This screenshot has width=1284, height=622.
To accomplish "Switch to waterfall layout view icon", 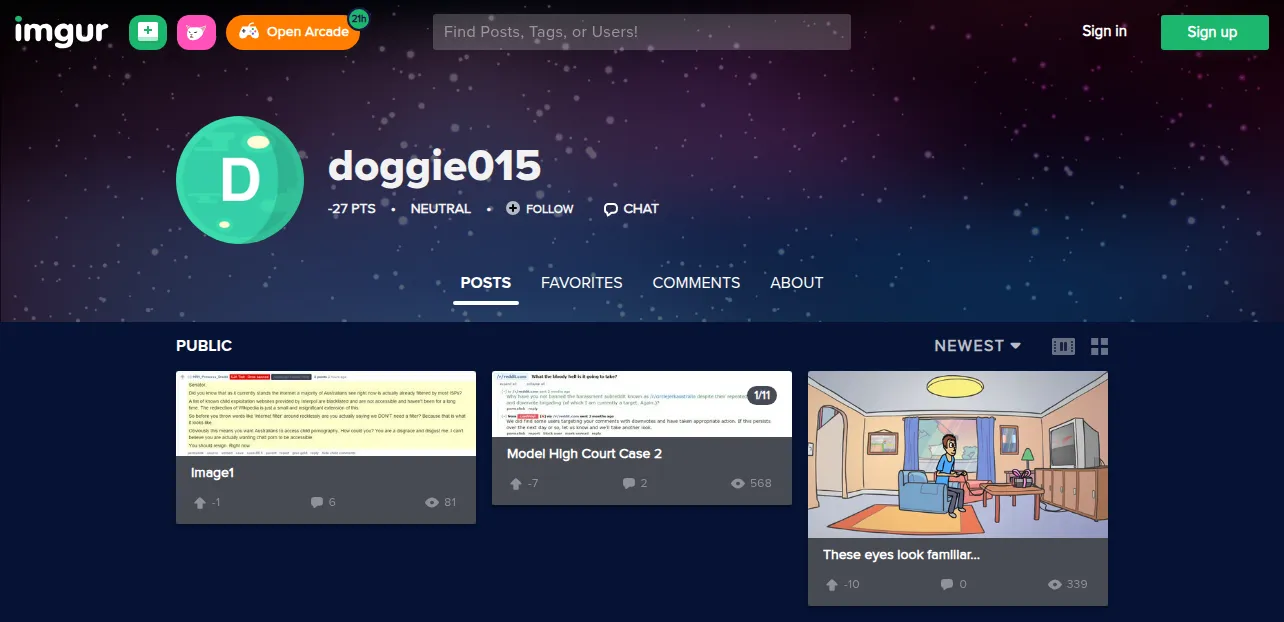I will [x=1063, y=346].
